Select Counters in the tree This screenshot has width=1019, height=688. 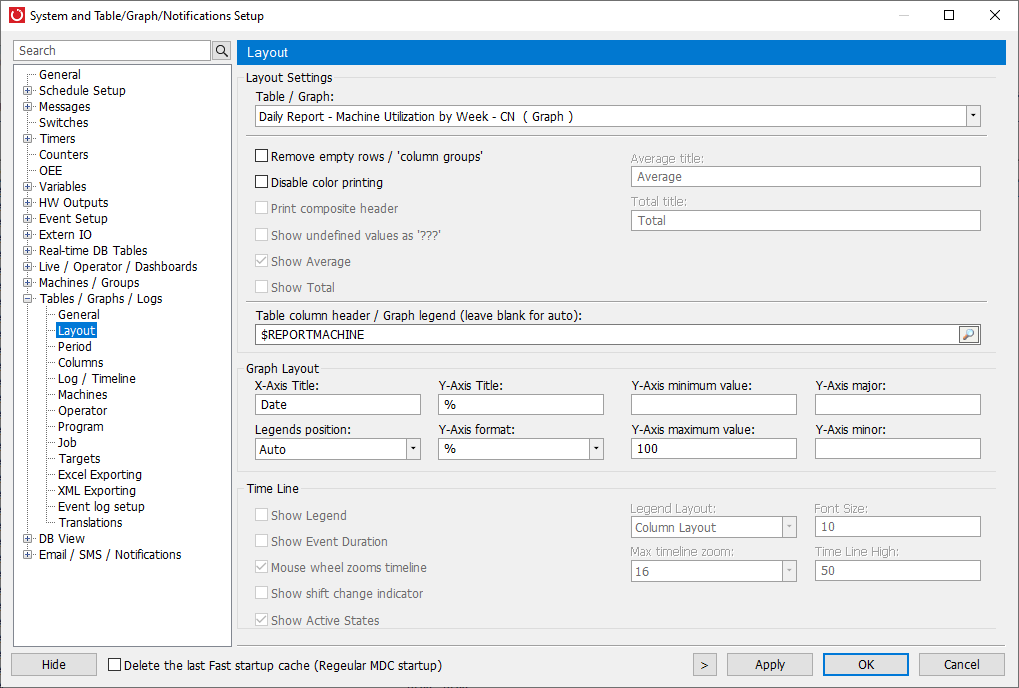63,155
